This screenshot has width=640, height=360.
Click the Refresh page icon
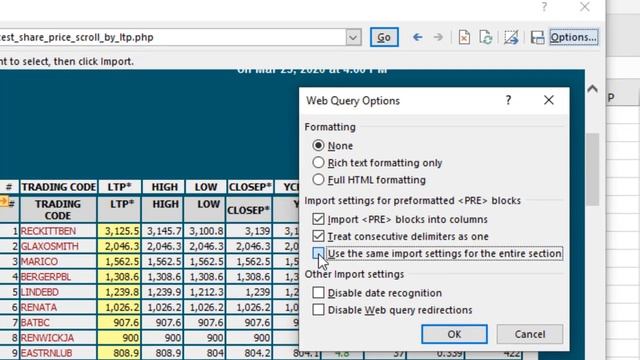pos(485,38)
